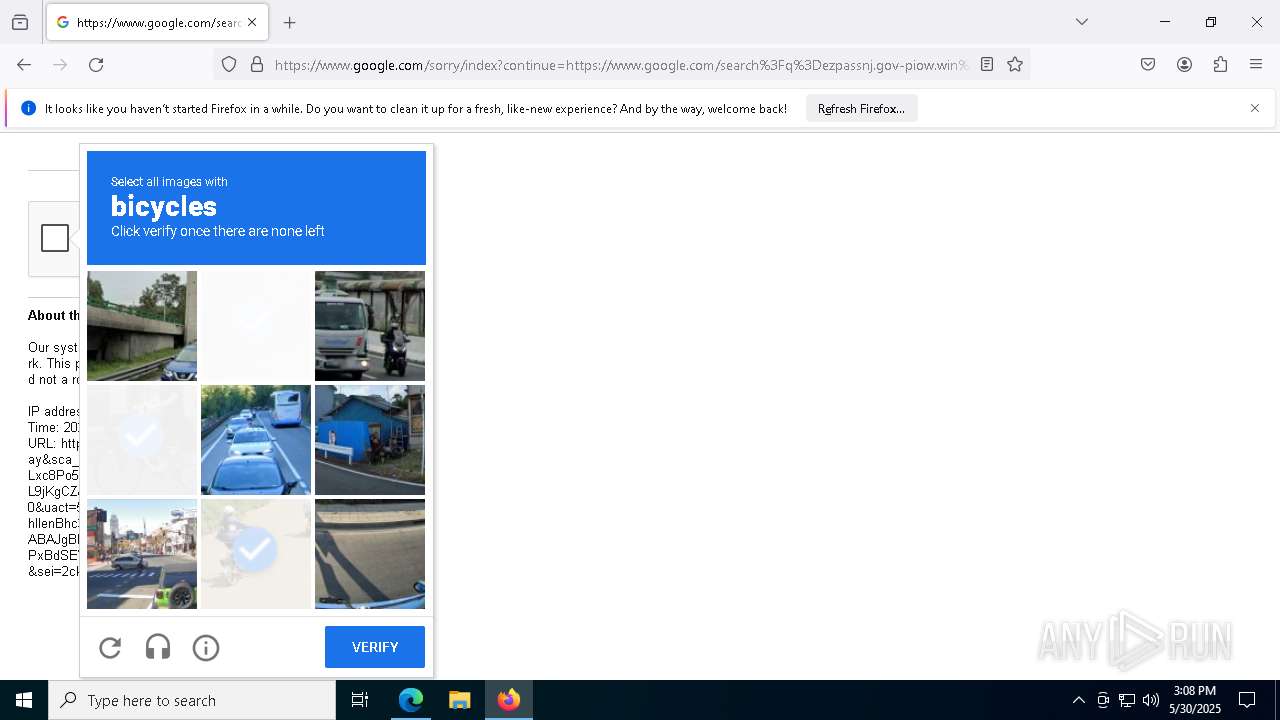Show hidden system tray icons
The width and height of the screenshot is (1280, 720).
(x=1078, y=700)
